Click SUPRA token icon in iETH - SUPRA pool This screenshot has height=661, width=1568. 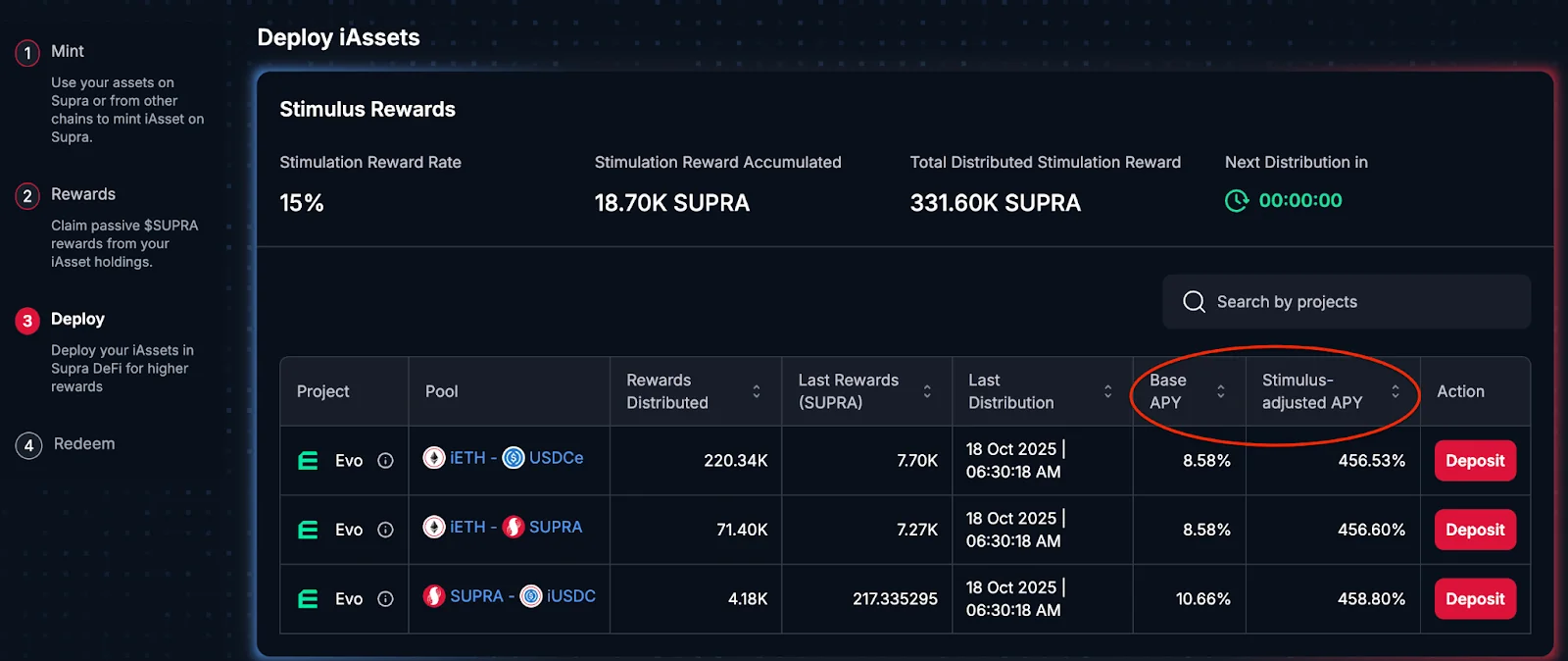click(514, 527)
